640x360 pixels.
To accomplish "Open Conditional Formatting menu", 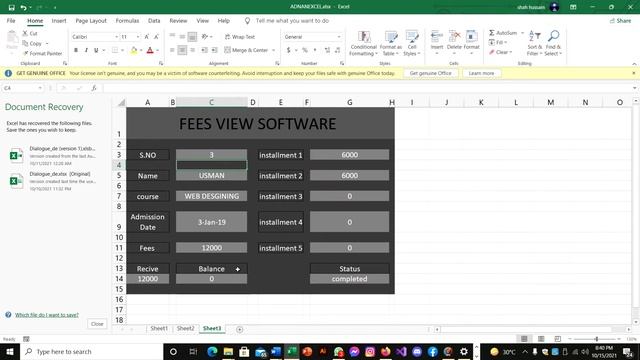I will point(363,44).
